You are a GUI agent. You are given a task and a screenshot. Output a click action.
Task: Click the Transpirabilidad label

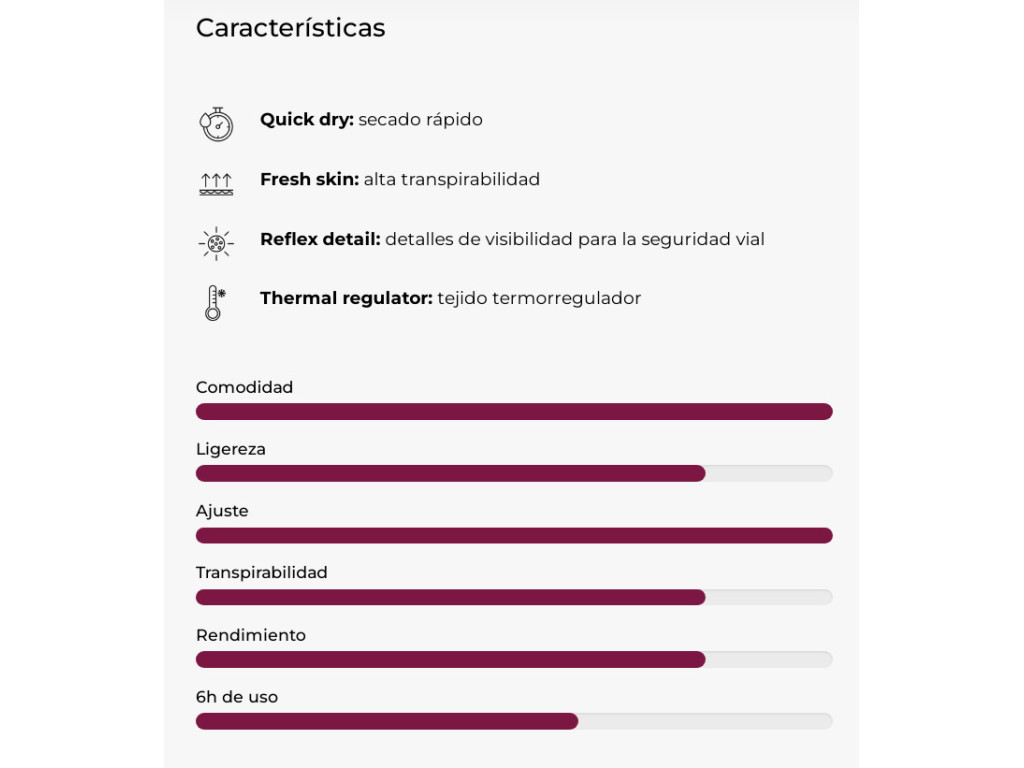tap(261, 573)
